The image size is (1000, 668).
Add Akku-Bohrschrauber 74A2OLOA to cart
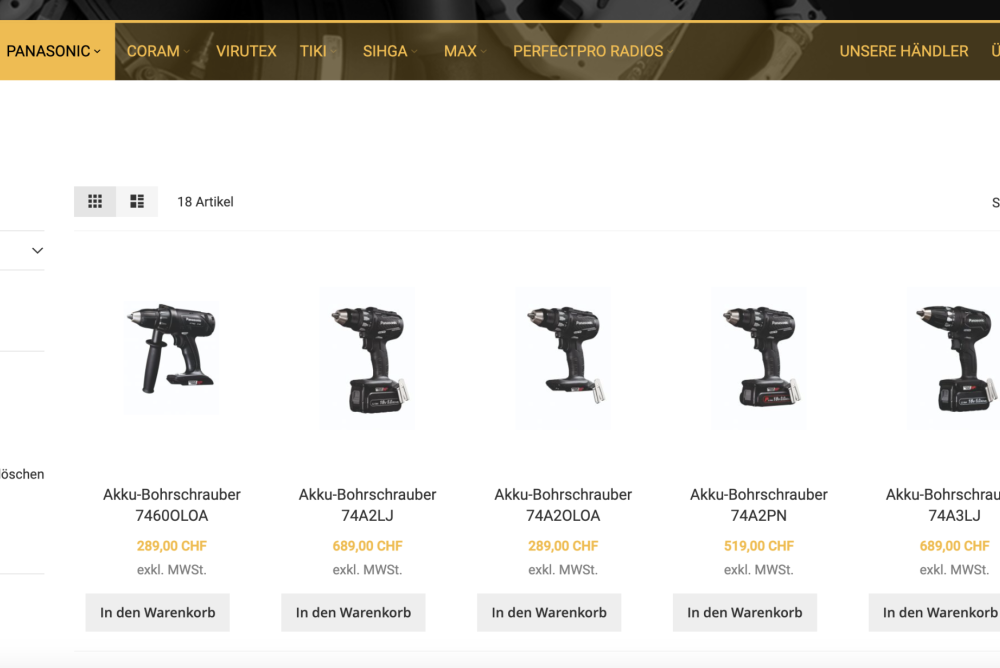click(549, 612)
